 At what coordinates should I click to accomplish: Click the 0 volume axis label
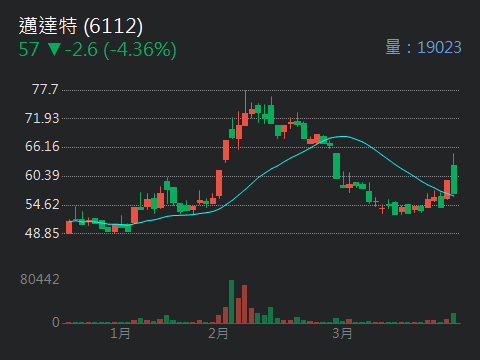[x=56, y=322]
